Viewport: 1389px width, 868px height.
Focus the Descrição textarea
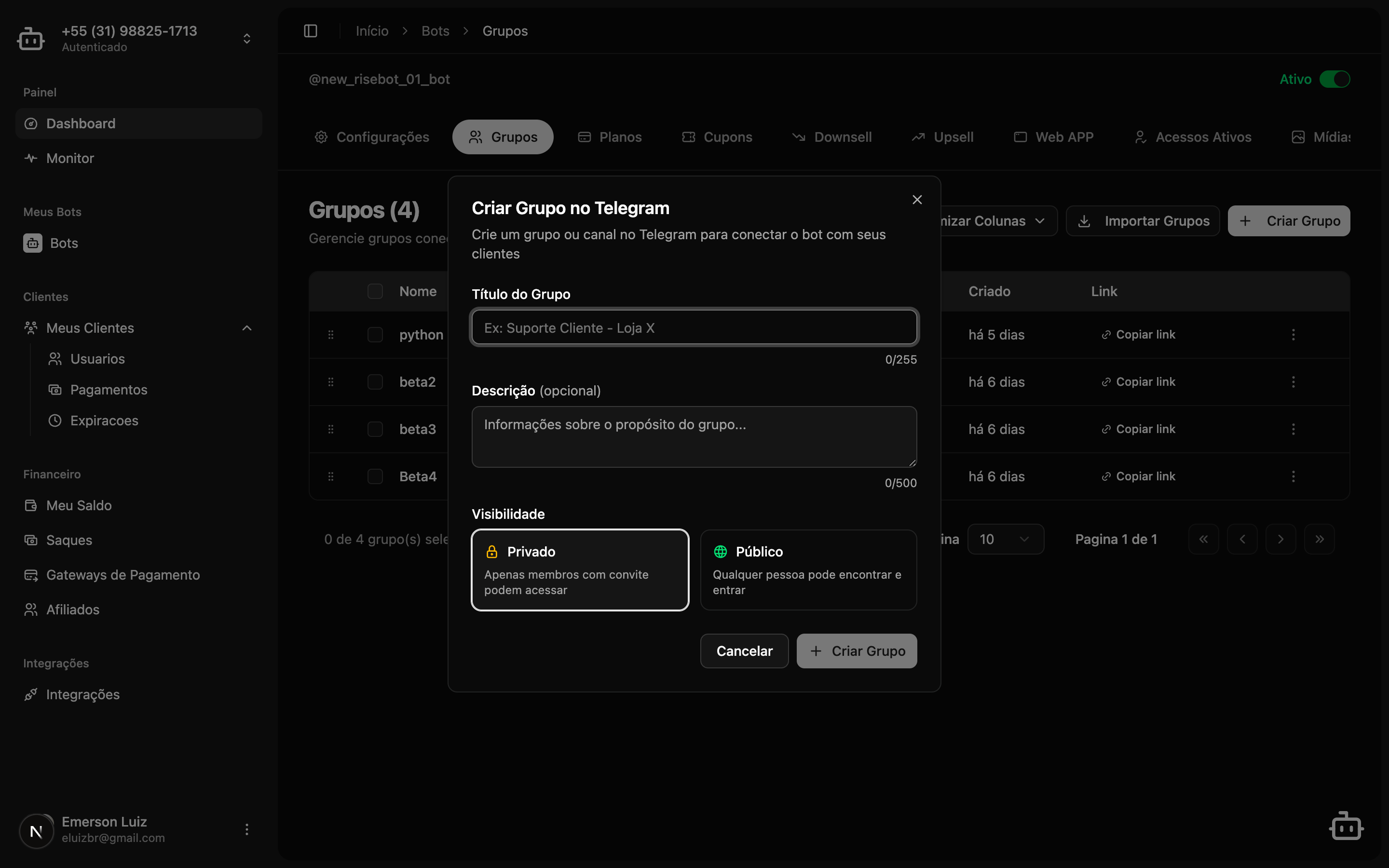tap(694, 437)
